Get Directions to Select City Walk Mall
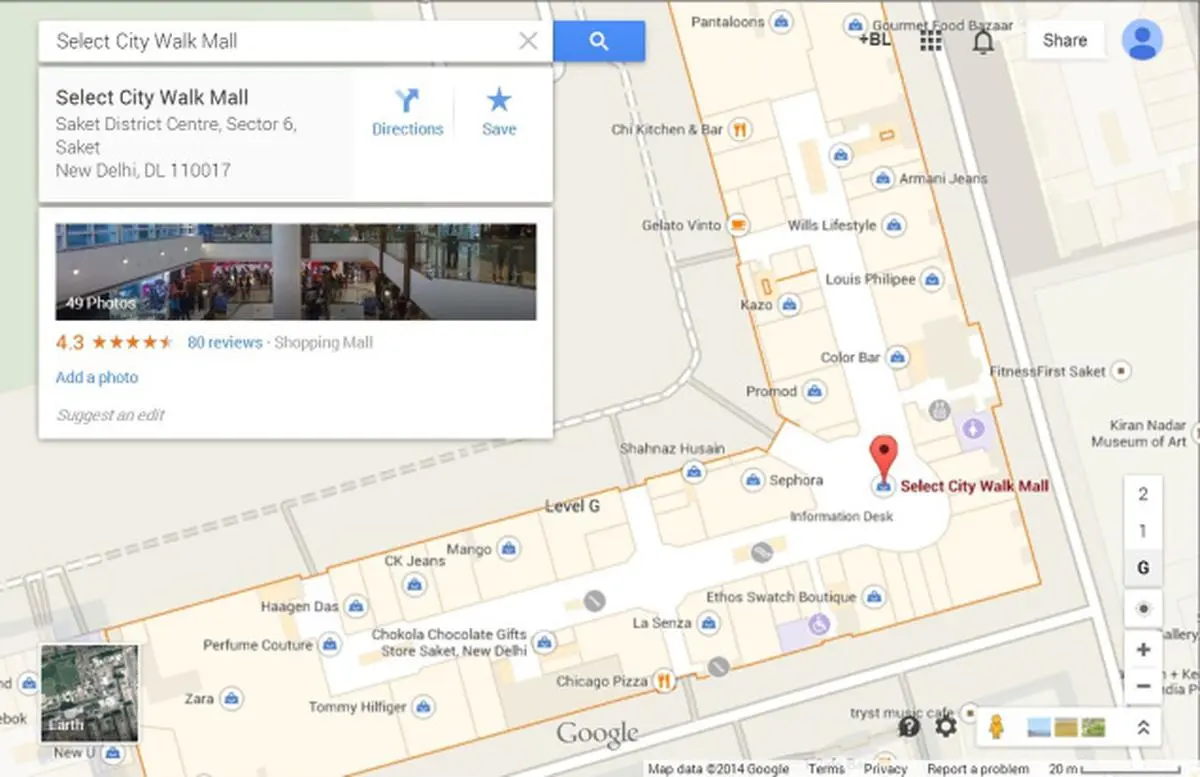Image resolution: width=1200 pixels, height=777 pixels. click(407, 112)
